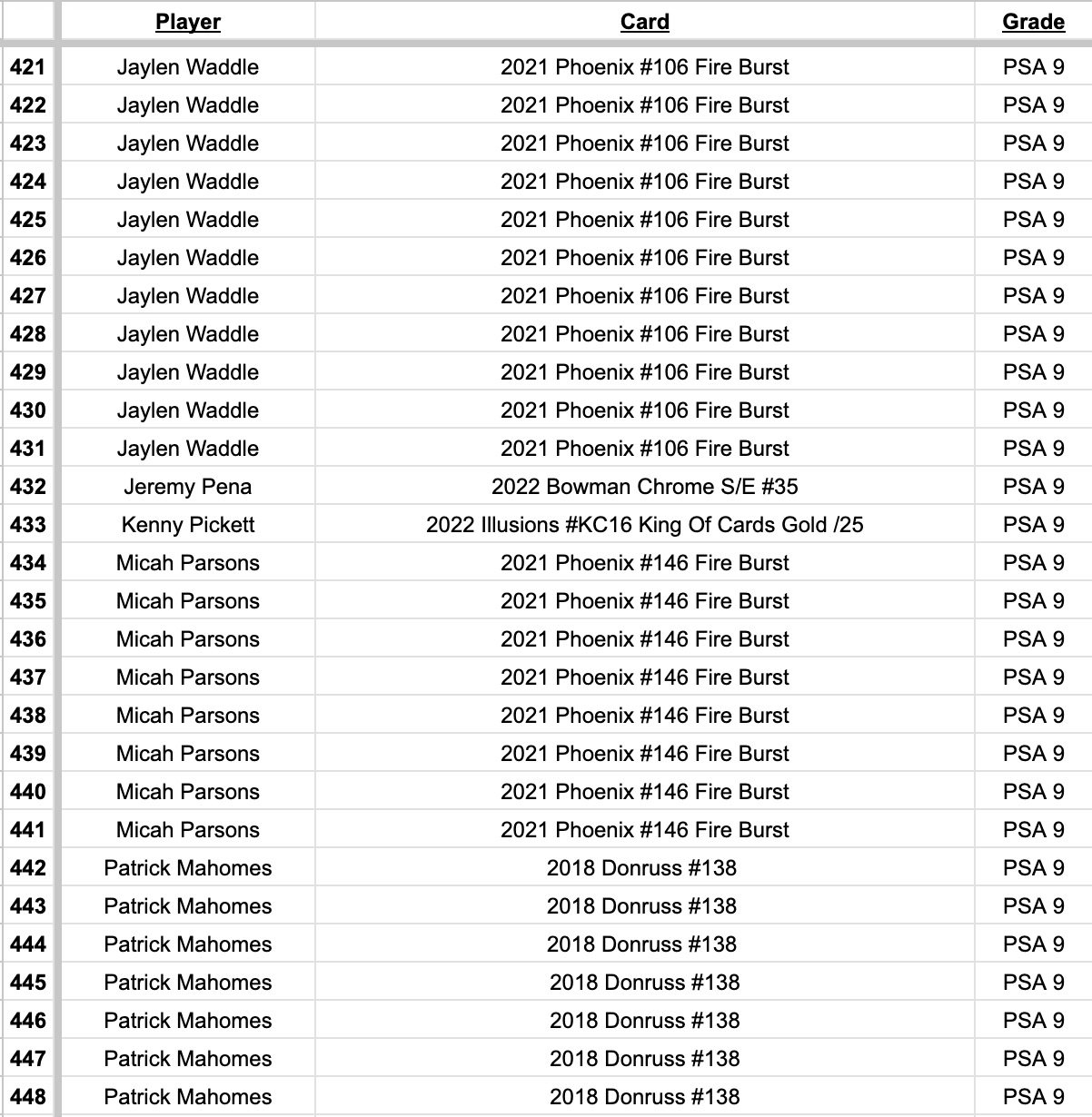This screenshot has width=1092, height=1117.
Task: Select the Micah Parsons cell in row 434
Action: click(x=187, y=563)
